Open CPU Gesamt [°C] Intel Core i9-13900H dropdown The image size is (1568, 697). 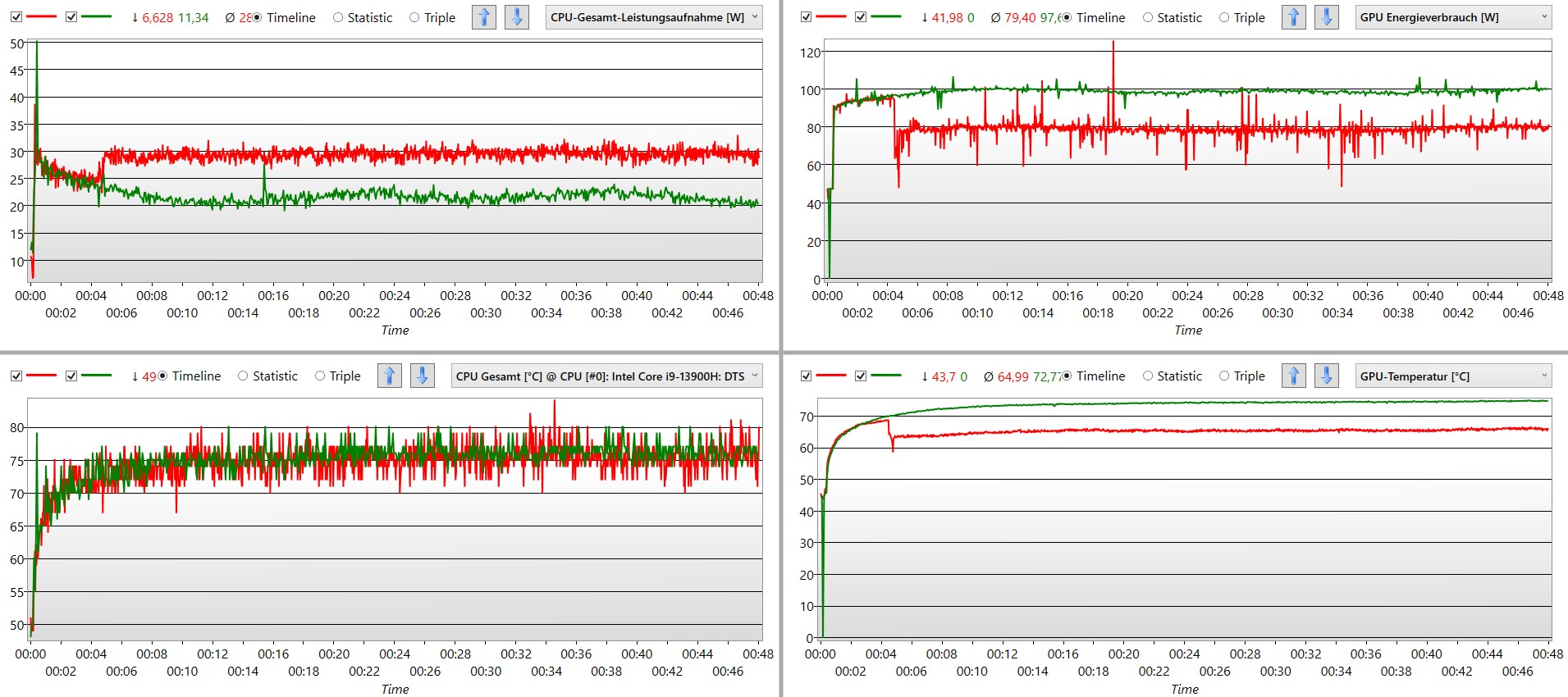tap(606, 376)
